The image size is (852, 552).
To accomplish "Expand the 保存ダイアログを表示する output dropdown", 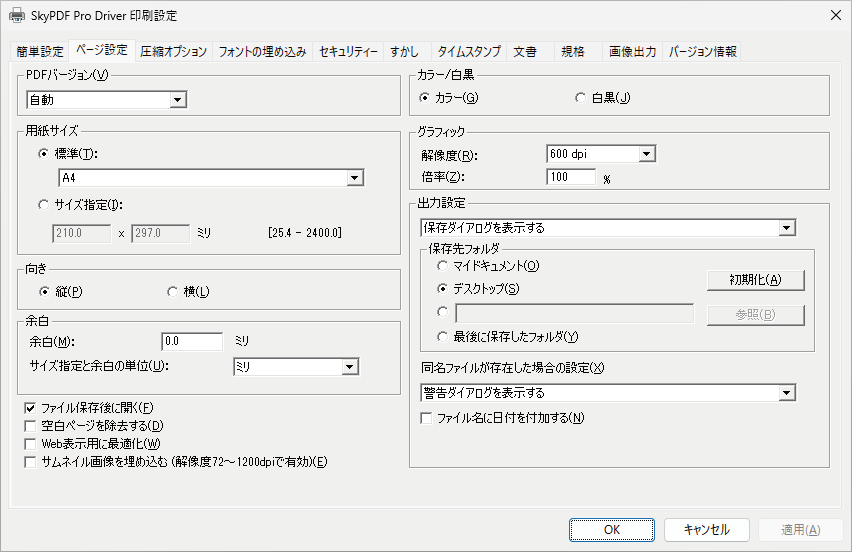I will 609,228.
